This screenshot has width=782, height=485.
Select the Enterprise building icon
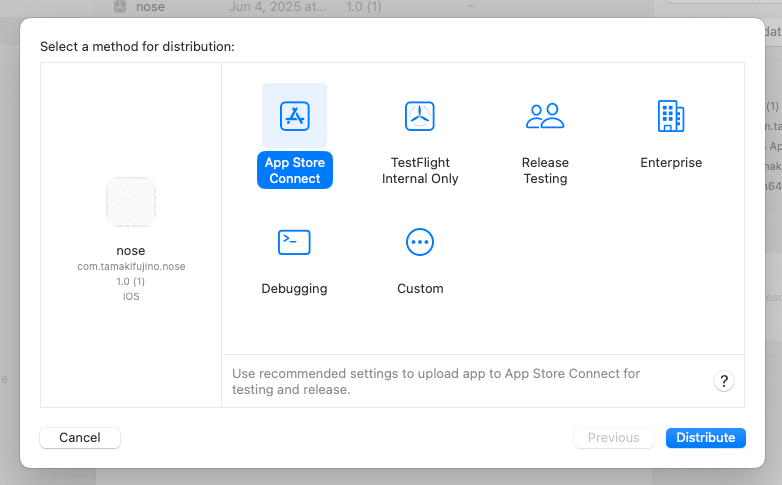tap(671, 115)
